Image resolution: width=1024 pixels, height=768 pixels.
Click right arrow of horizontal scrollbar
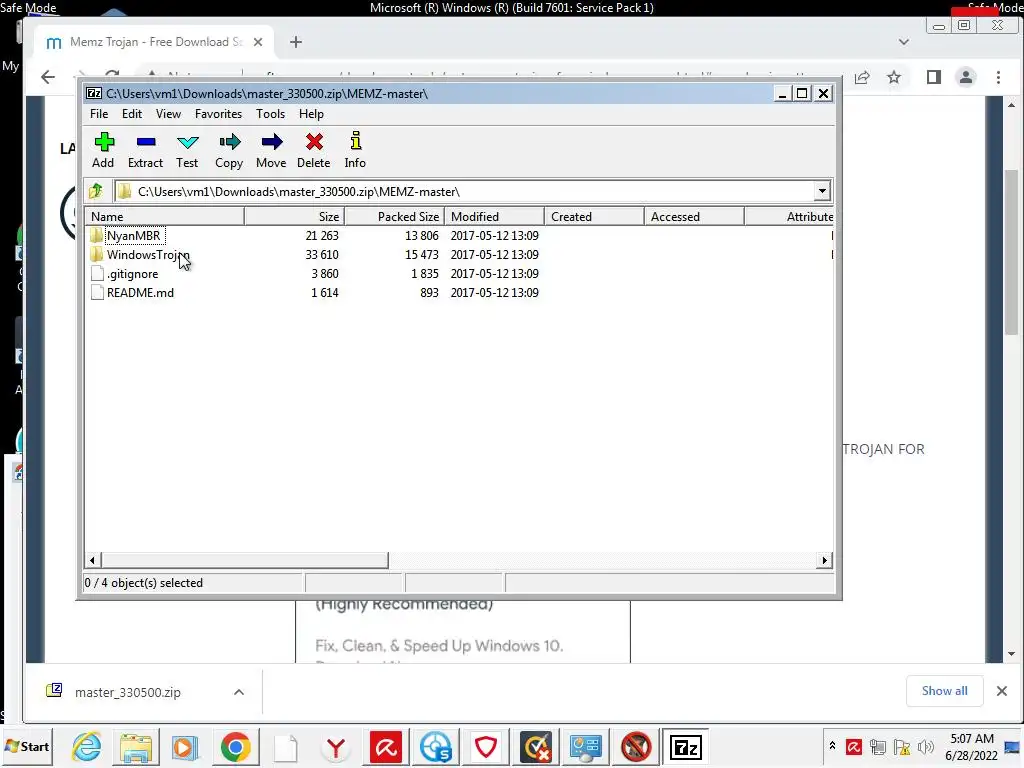coord(825,560)
